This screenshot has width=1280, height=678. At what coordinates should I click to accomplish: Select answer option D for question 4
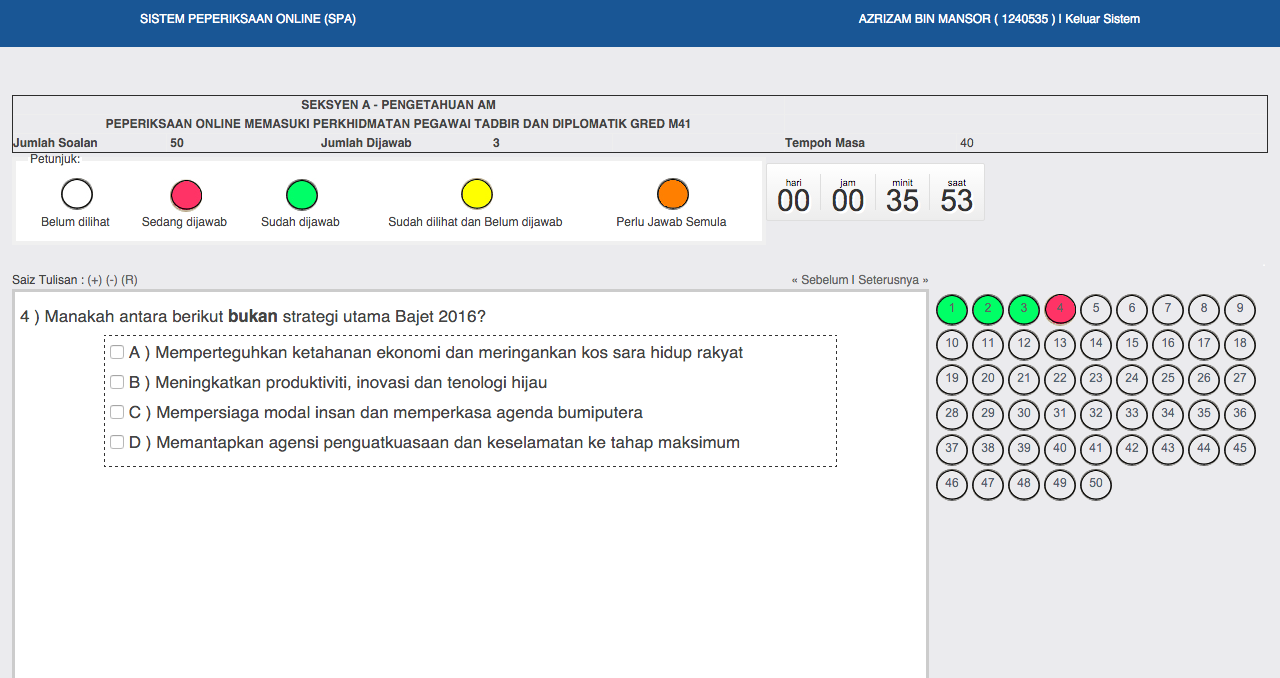pyautogui.click(x=117, y=442)
